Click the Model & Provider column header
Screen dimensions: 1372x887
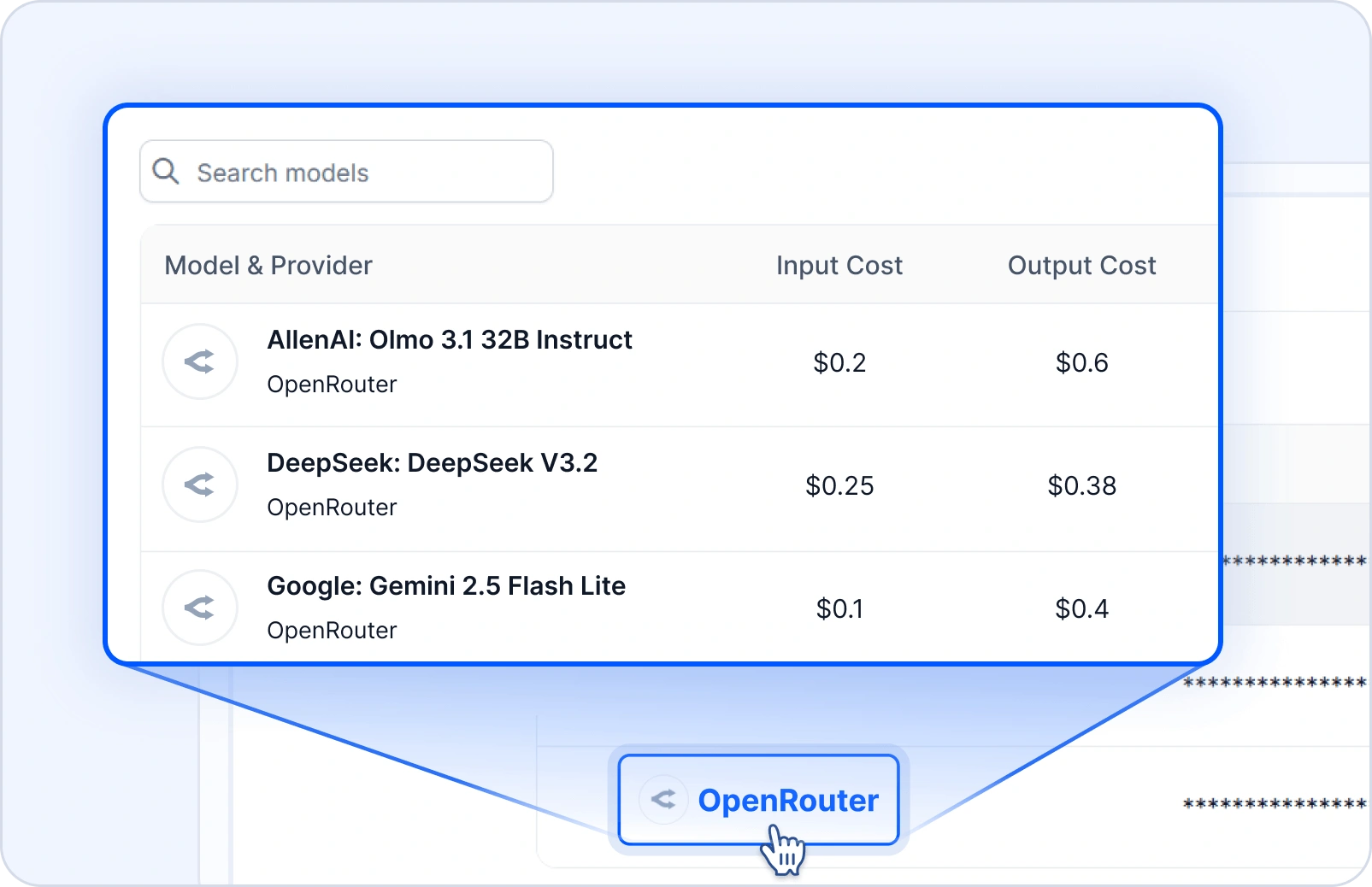tap(268, 265)
